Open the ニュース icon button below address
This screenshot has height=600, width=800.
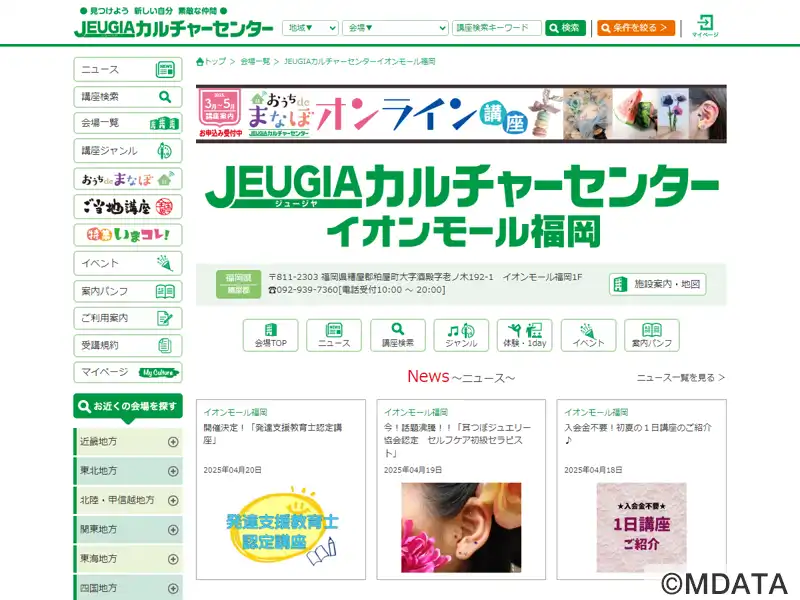pos(334,335)
